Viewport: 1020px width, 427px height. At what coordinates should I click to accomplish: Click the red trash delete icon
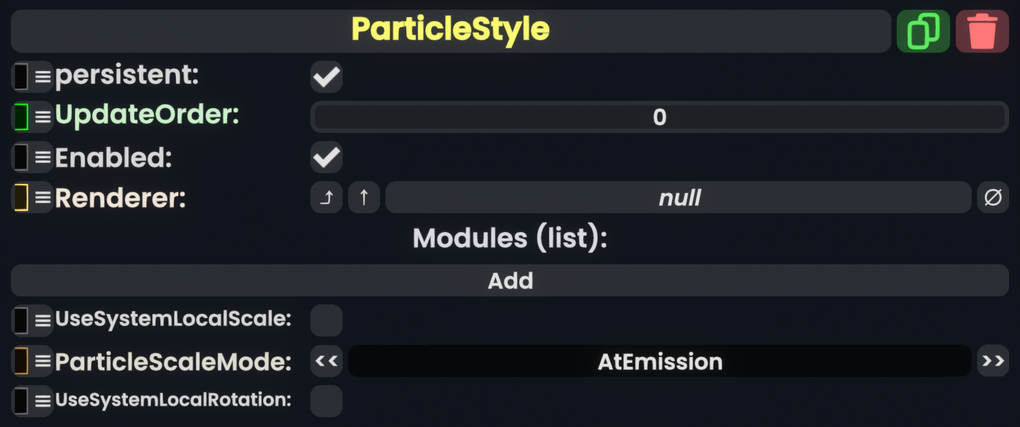pos(982,31)
